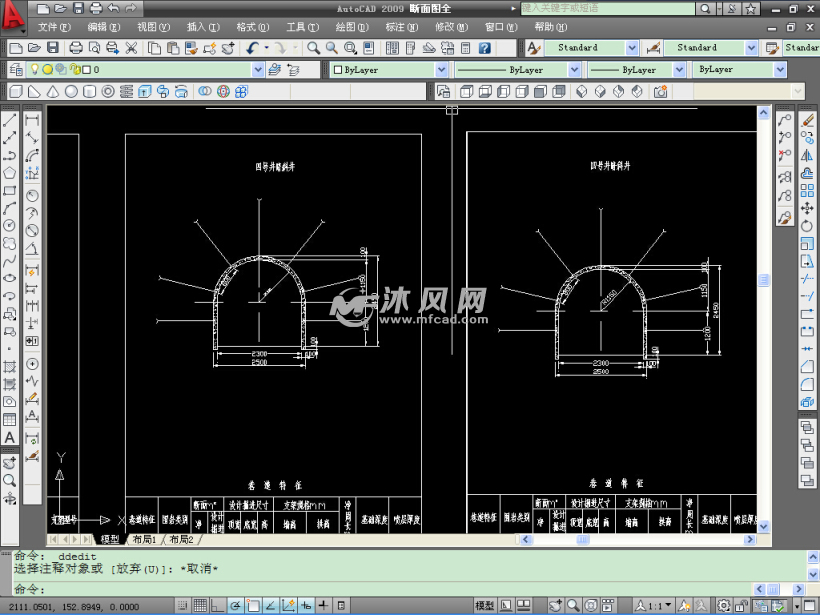
Task: Select the Line draw tool
Action: coord(9,120)
